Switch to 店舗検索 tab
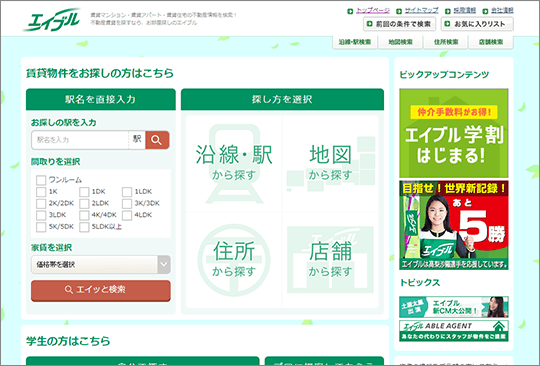This screenshot has height=366, width=540. [x=491, y=42]
